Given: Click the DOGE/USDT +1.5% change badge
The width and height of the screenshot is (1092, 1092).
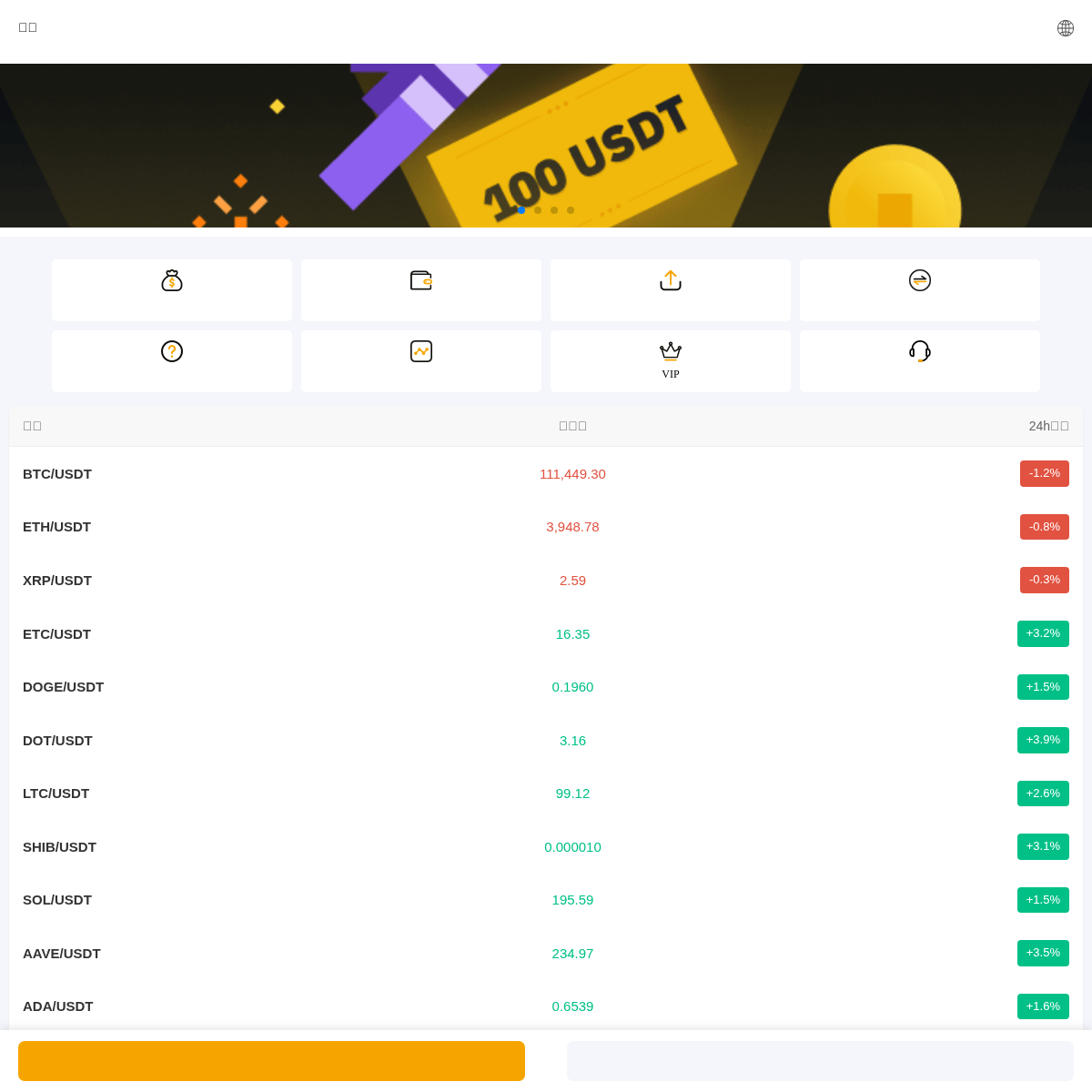Looking at the screenshot, I should pos(1043,687).
